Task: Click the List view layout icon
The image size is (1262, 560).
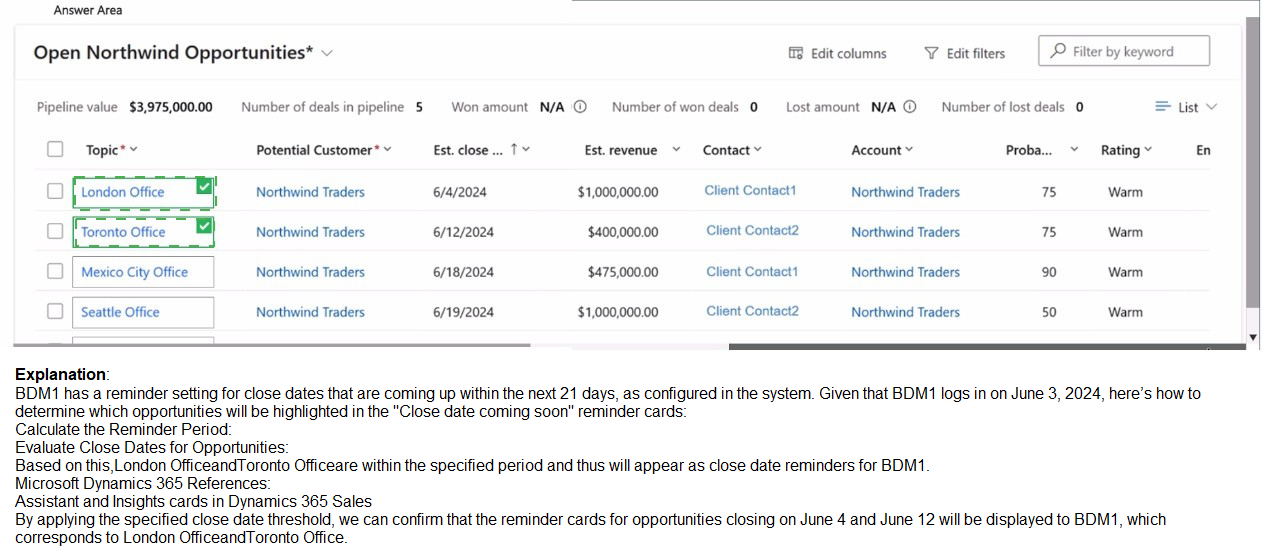Action: tap(1163, 107)
